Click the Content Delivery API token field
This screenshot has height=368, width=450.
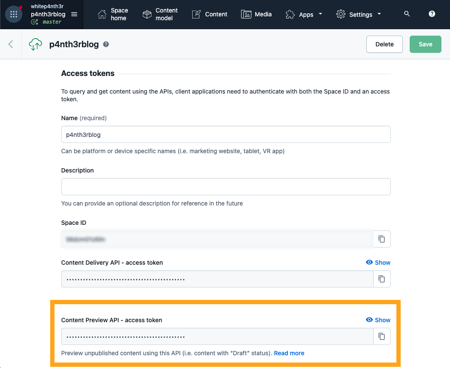(x=217, y=279)
